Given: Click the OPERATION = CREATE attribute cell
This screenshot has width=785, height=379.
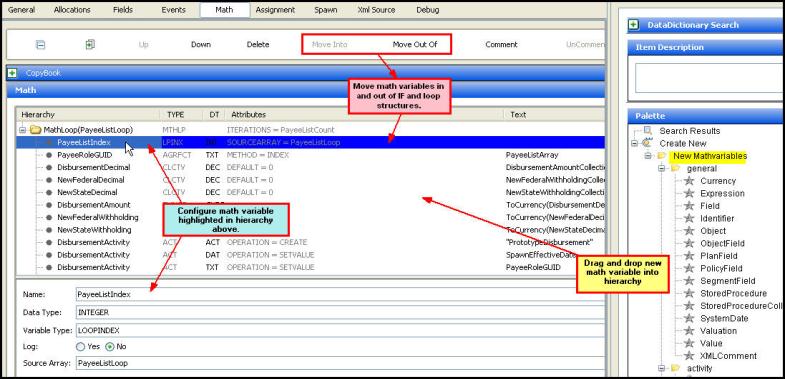Looking at the screenshot, I should 267,243.
